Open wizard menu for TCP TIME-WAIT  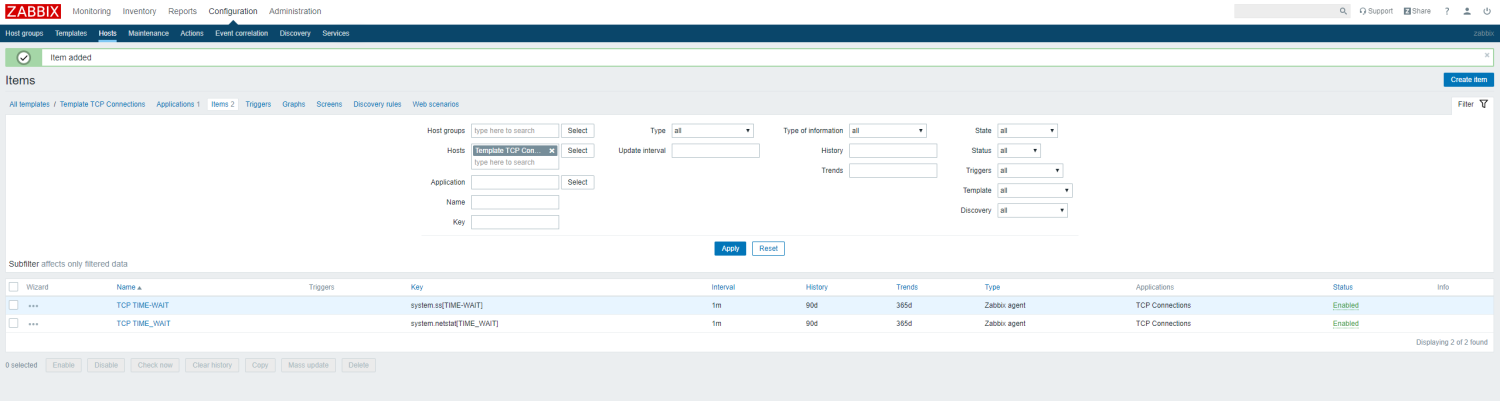[34, 305]
